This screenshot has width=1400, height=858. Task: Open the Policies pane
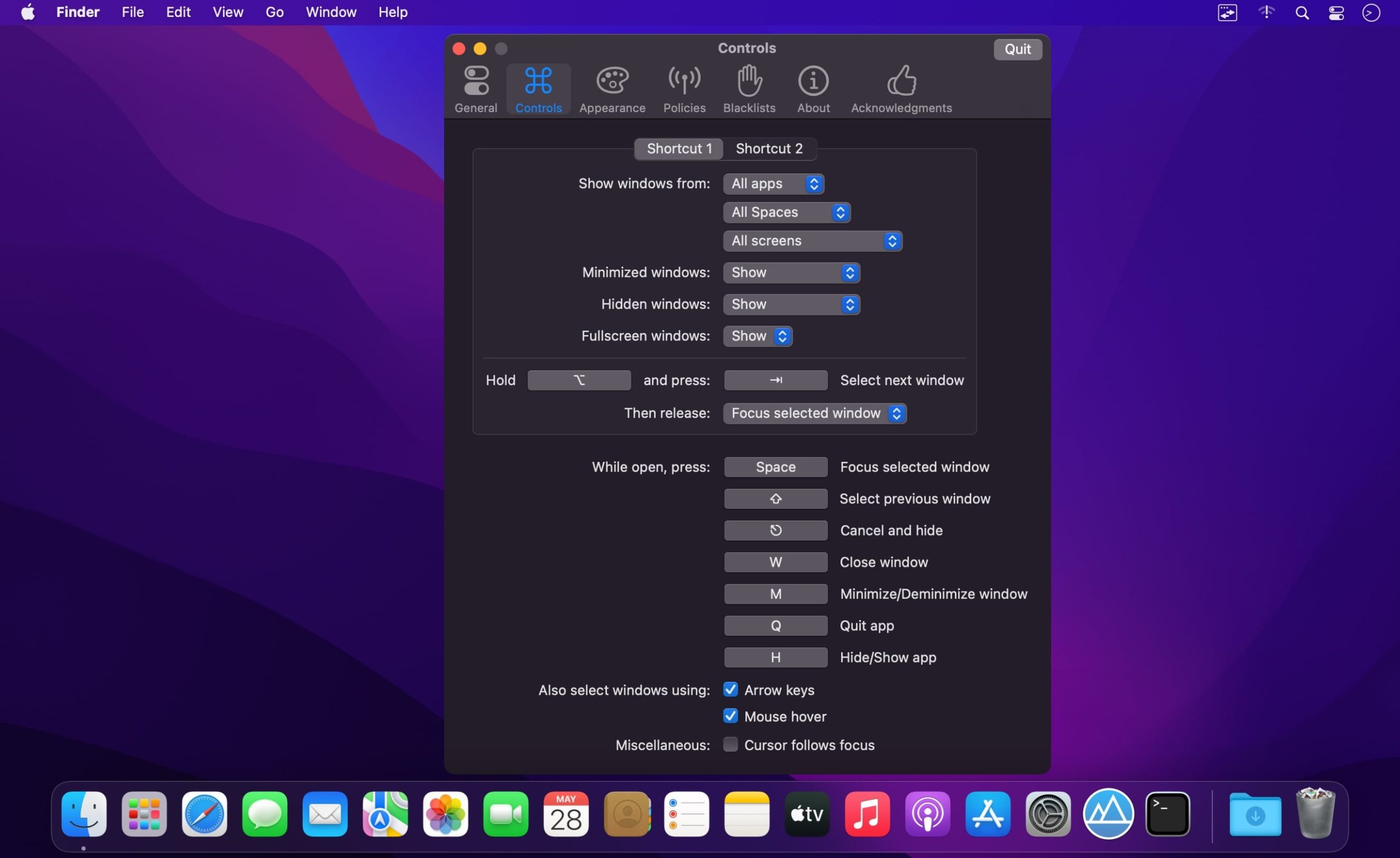[684, 89]
